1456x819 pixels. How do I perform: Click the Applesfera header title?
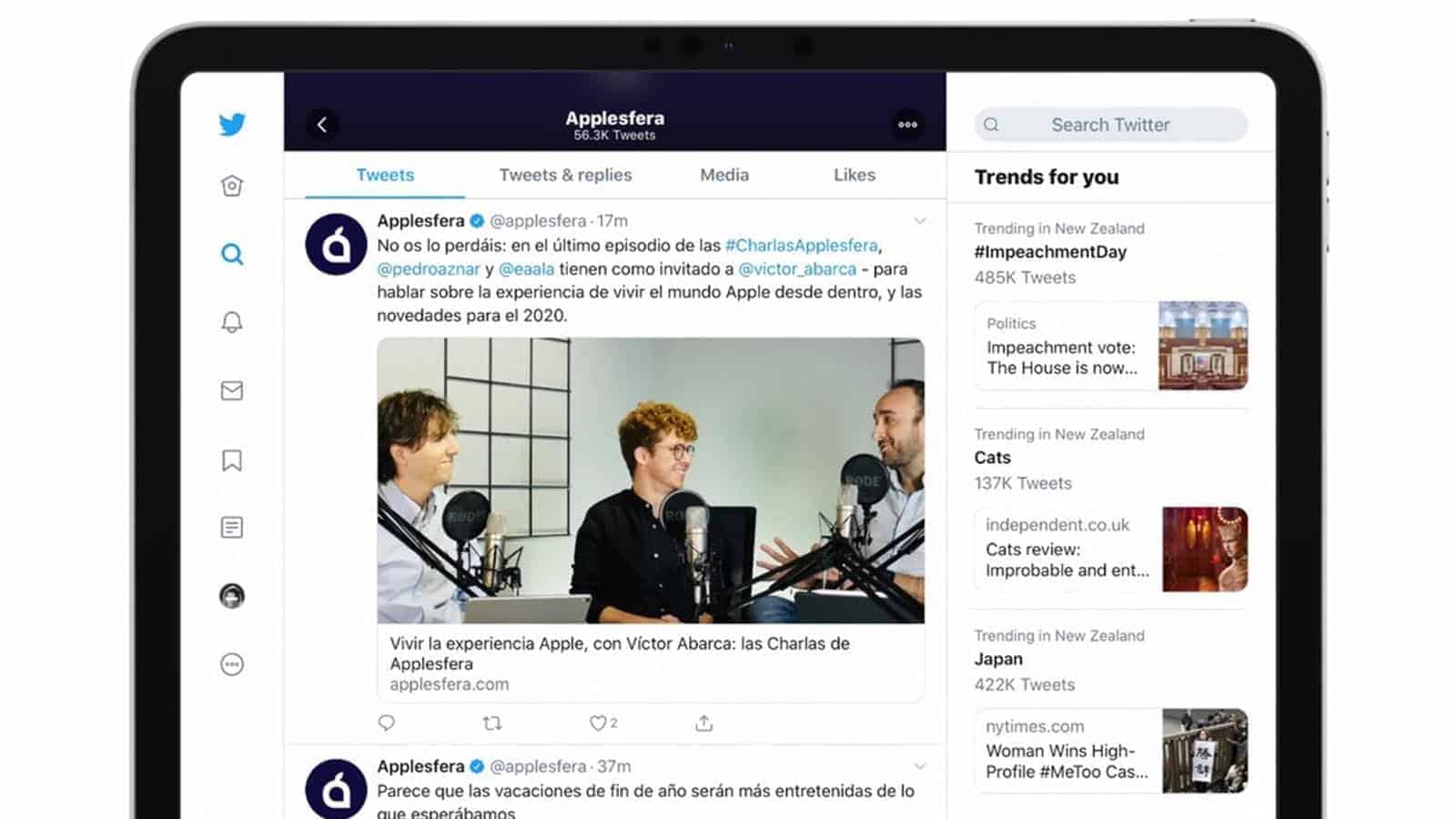click(614, 118)
